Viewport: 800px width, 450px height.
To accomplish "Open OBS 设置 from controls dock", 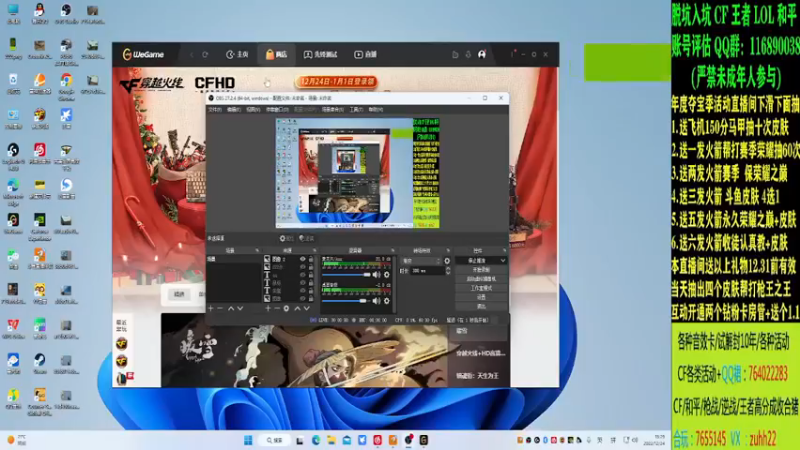I will pyautogui.click(x=481, y=297).
